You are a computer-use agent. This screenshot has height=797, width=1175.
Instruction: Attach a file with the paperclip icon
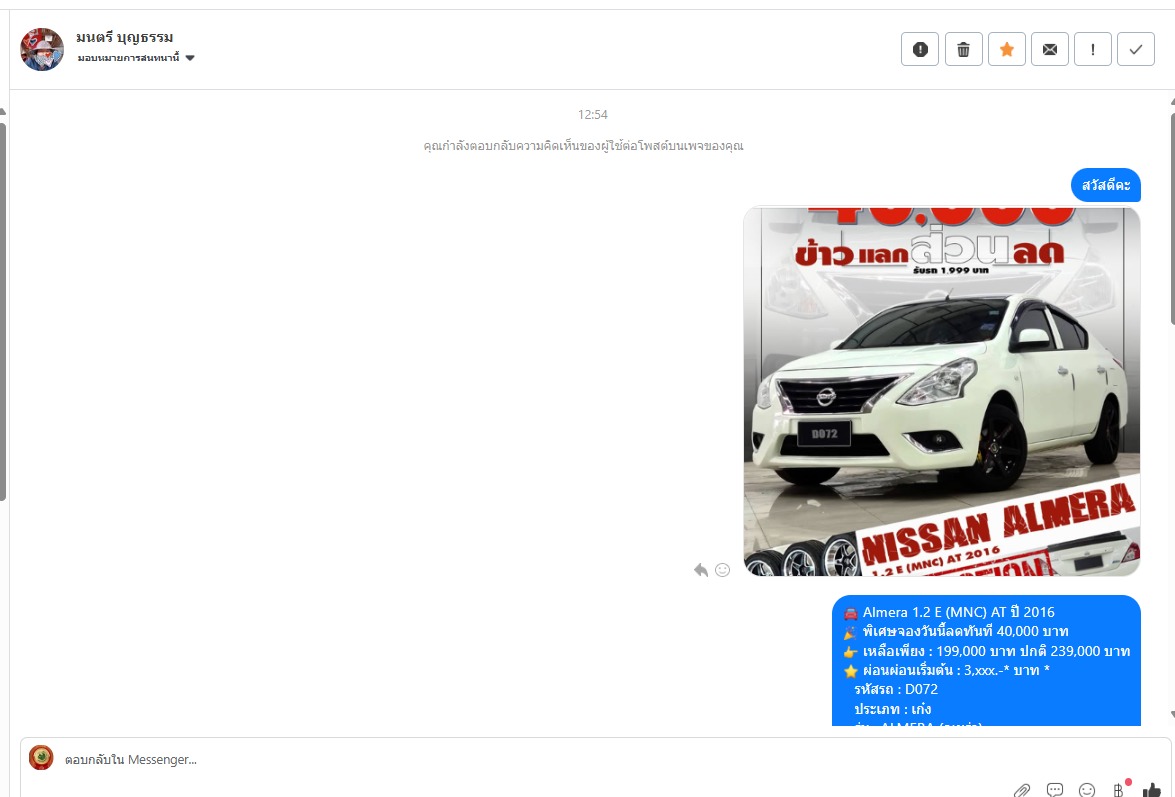[x=1021, y=790]
